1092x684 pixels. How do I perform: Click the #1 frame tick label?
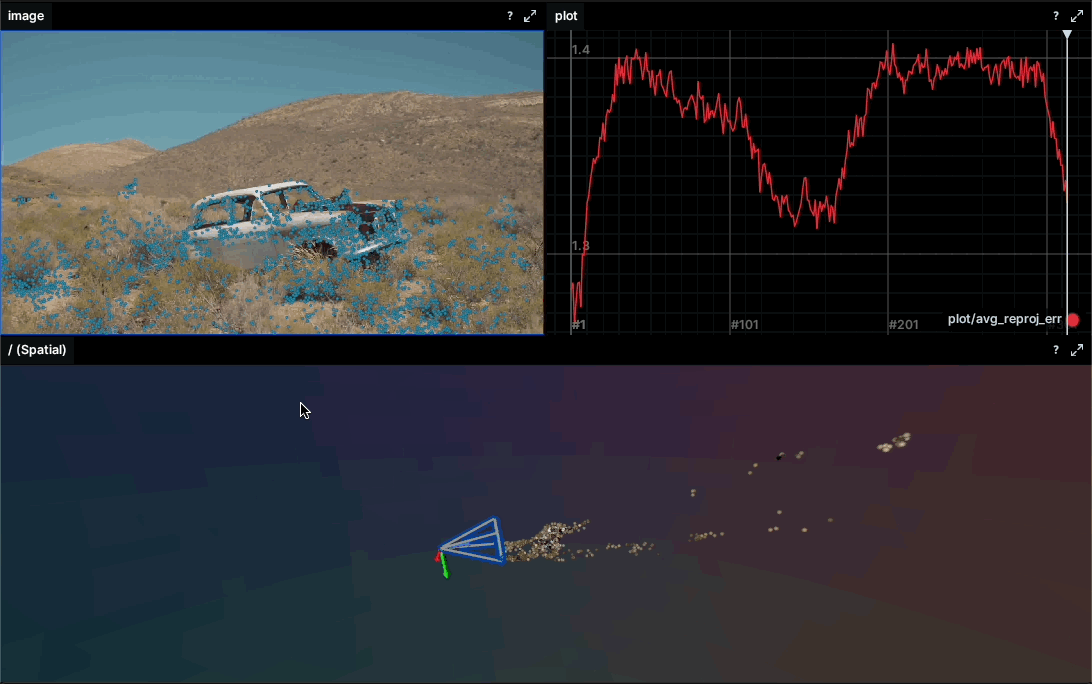click(x=578, y=325)
